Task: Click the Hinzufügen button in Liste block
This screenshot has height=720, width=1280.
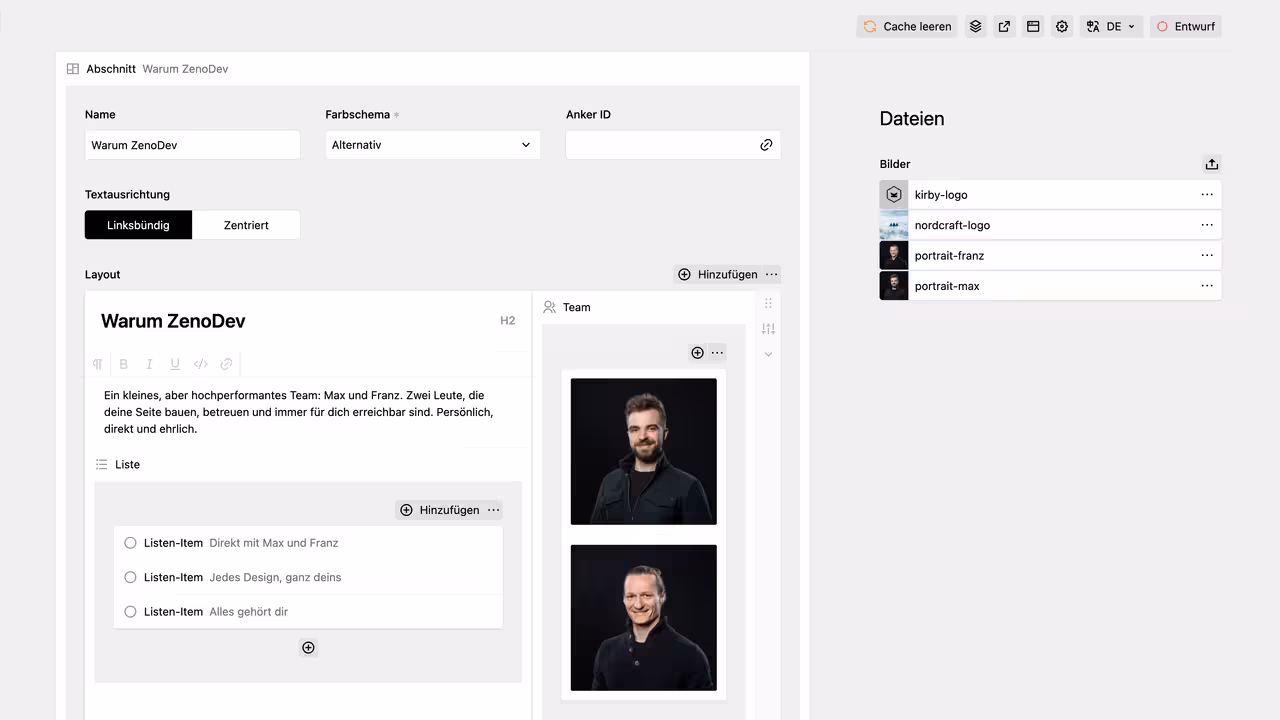Action: (x=440, y=510)
